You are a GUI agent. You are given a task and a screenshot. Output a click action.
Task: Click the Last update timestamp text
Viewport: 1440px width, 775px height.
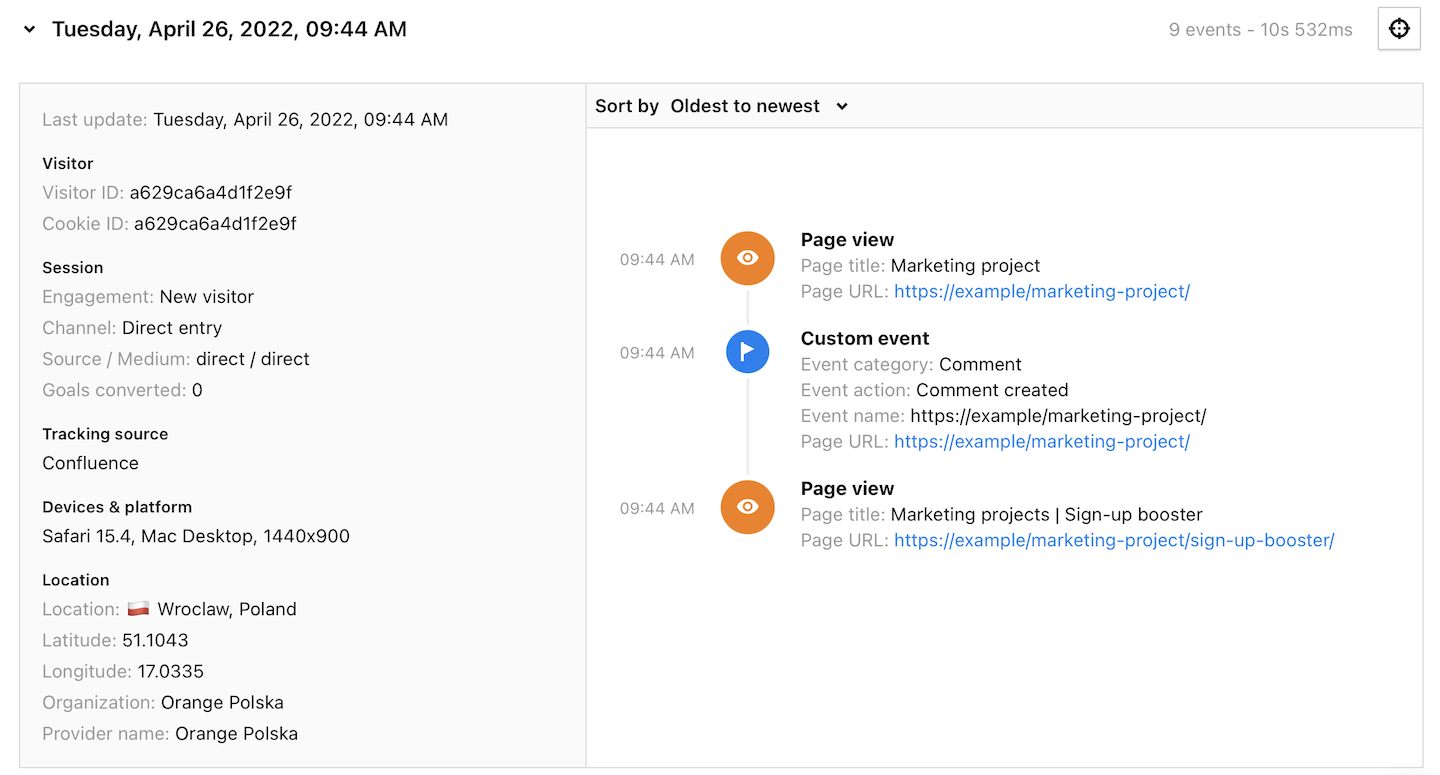[x=300, y=120]
